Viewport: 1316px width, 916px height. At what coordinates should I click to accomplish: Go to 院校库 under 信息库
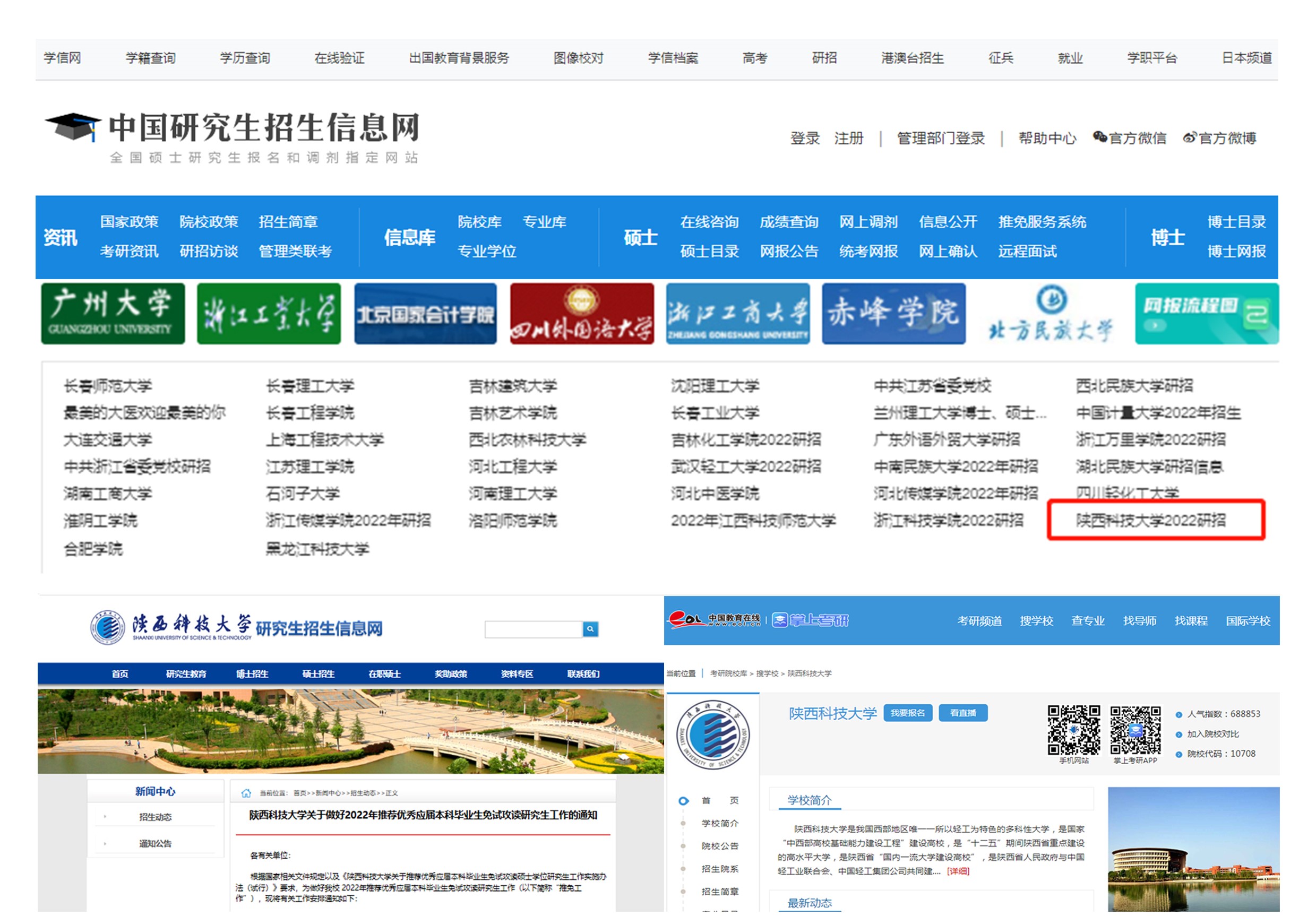coord(479,222)
